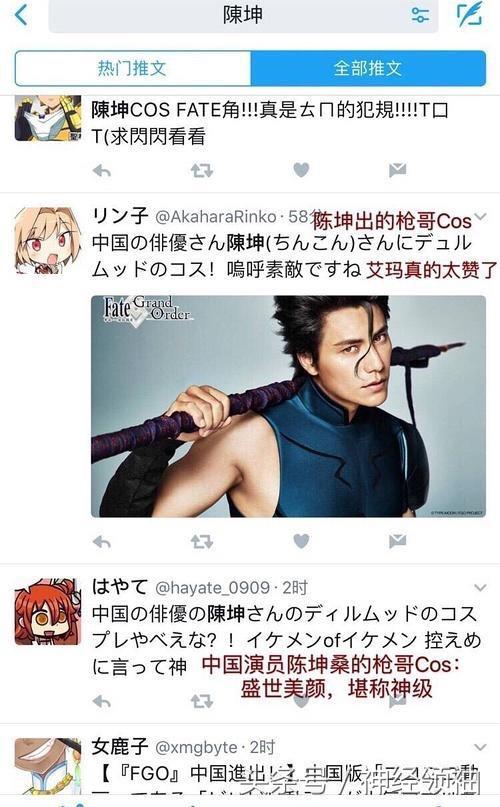Reply to the リン子 tweet
This screenshot has width=500, height=807.
click(101, 541)
